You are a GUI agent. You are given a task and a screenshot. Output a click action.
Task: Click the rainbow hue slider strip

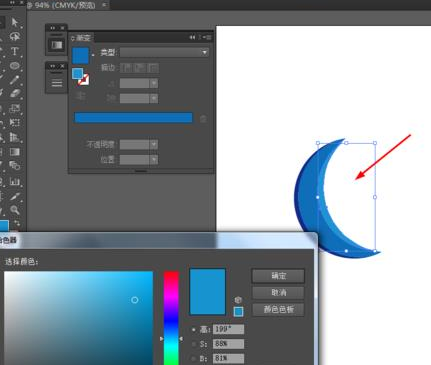[x=171, y=318]
